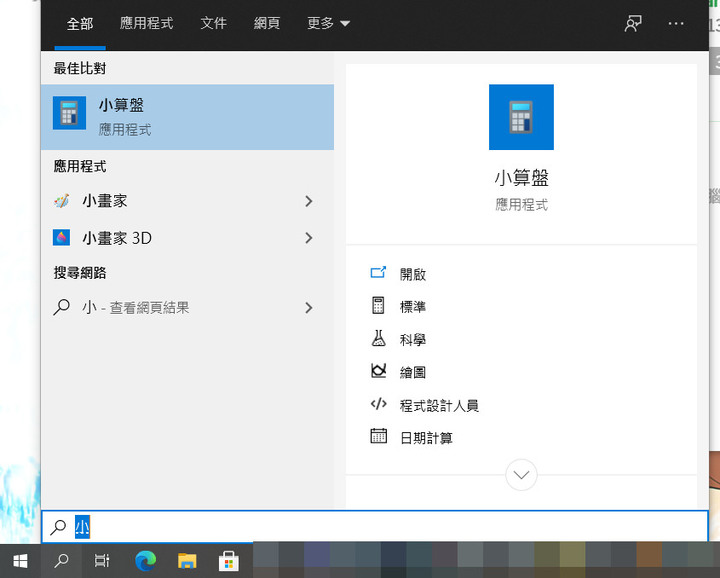The width and height of the screenshot is (720, 578).
Task: Open the 更多 dropdown filter
Action: pyautogui.click(x=328, y=23)
